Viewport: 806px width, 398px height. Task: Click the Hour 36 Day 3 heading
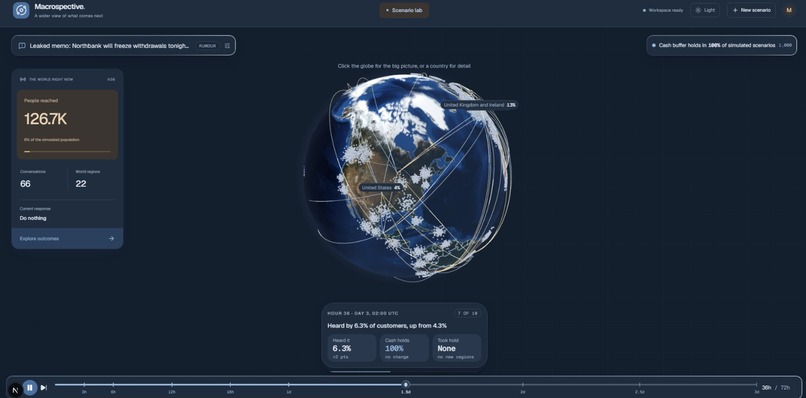tap(363, 313)
